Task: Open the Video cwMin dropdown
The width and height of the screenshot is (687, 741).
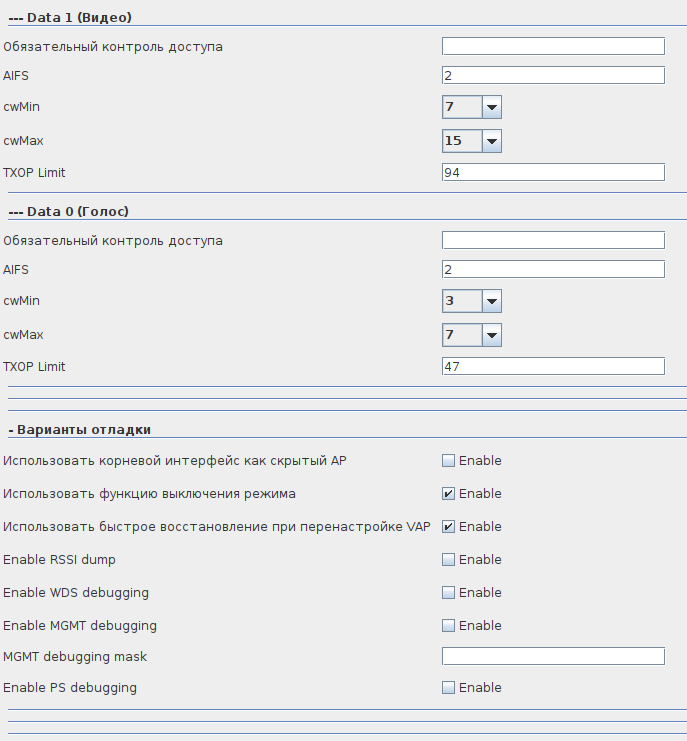Action: pyautogui.click(x=471, y=107)
